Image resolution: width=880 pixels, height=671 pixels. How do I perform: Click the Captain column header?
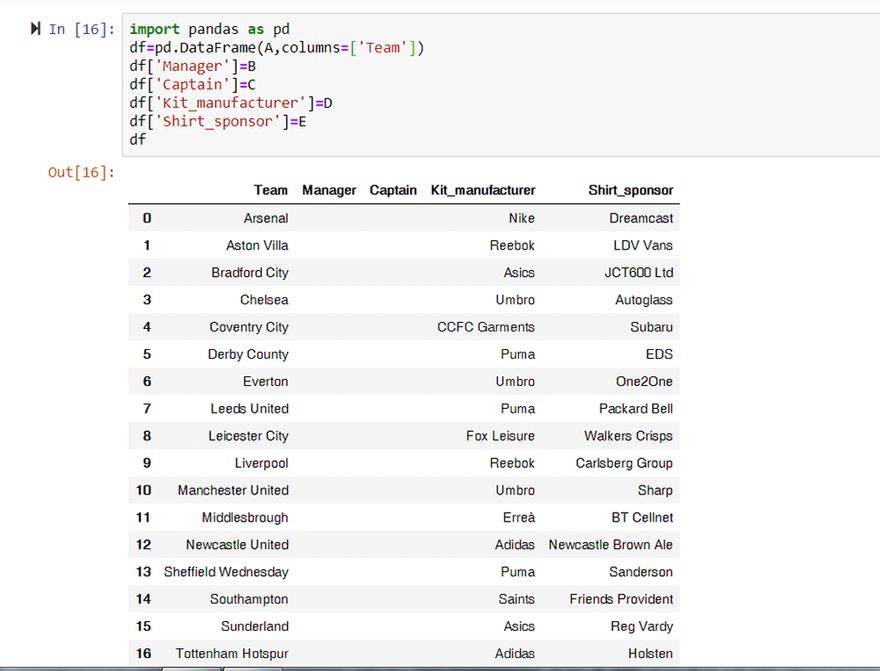393,190
